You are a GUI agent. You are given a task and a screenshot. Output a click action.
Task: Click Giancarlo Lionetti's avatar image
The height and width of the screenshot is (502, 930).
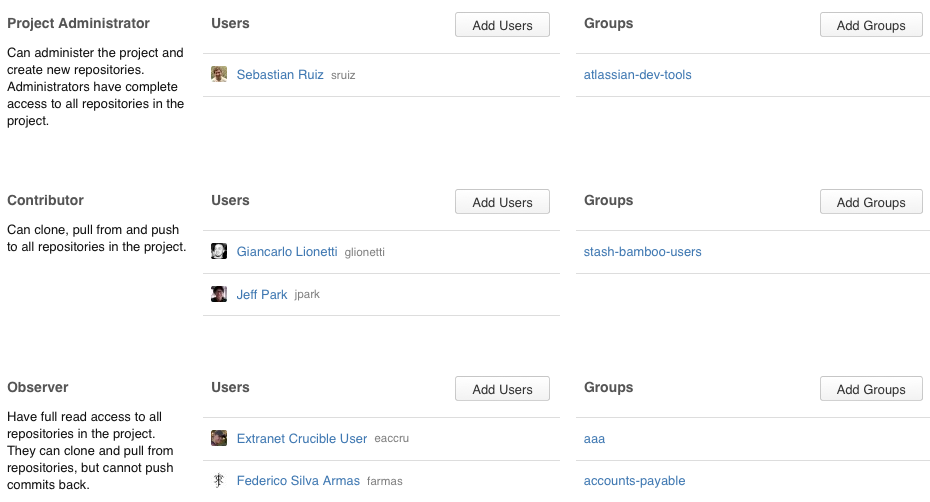219,251
